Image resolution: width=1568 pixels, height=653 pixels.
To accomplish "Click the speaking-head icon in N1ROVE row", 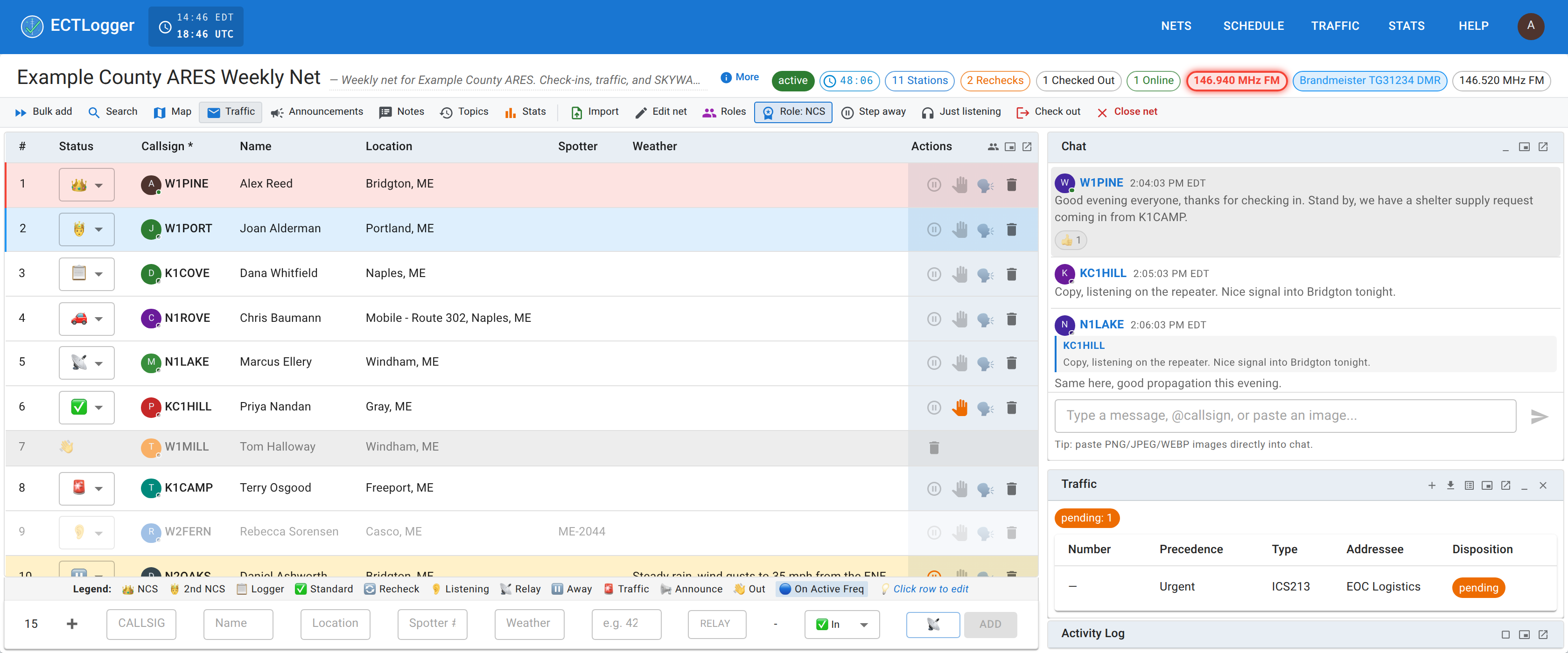I will click(985, 319).
